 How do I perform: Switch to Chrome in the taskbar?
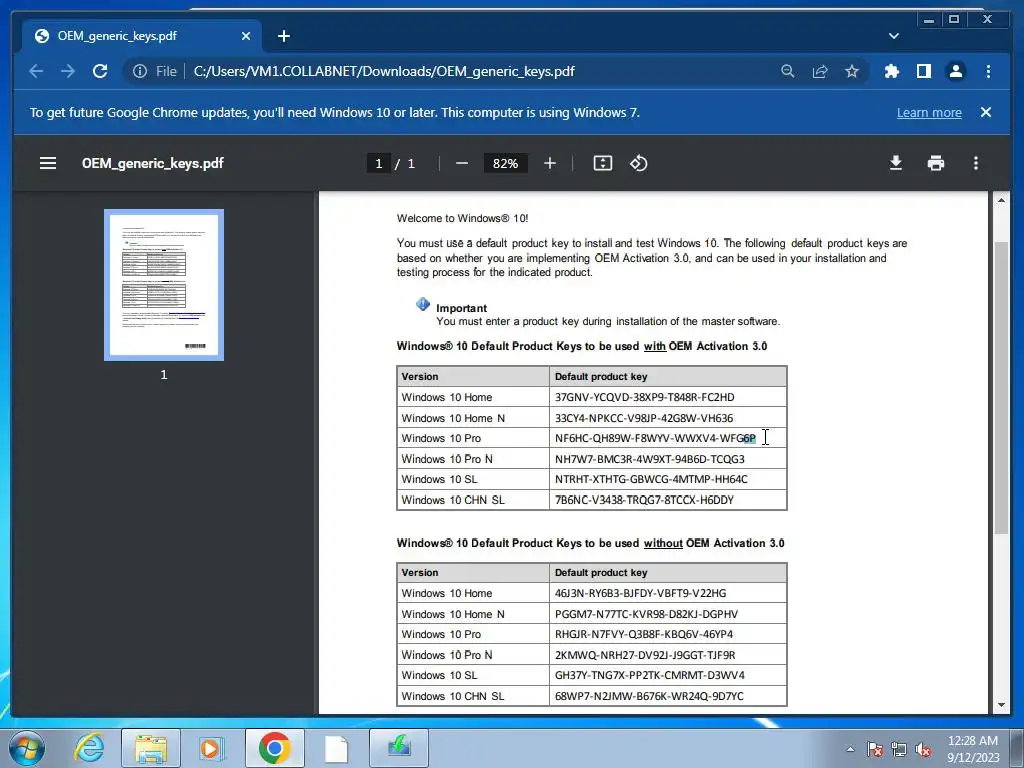click(x=274, y=748)
